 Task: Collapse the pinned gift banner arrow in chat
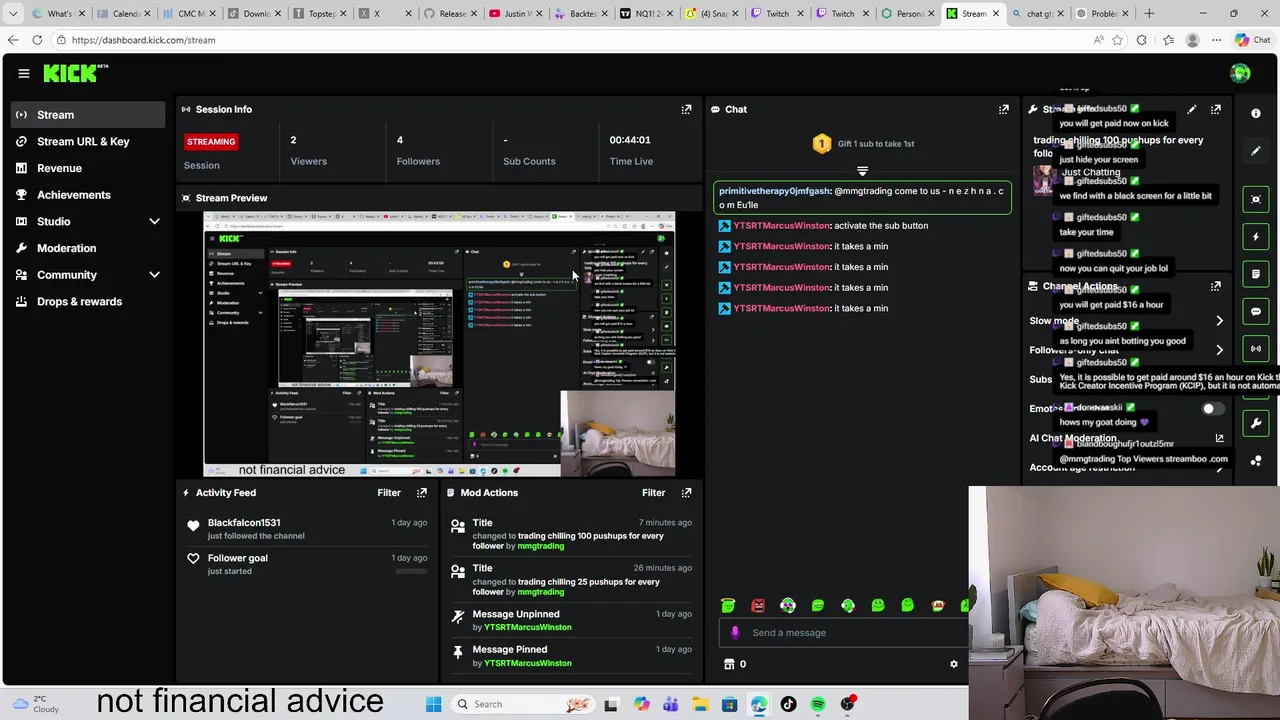[x=862, y=171]
